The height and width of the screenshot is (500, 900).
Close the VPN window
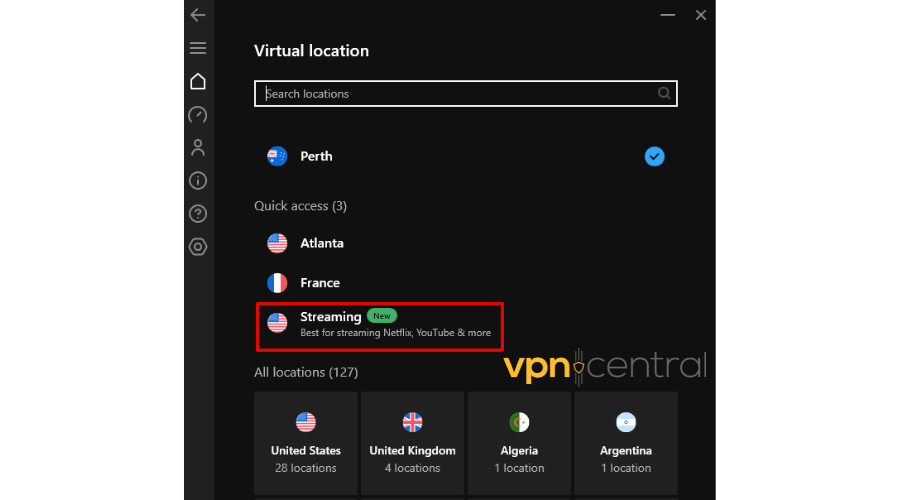click(701, 15)
